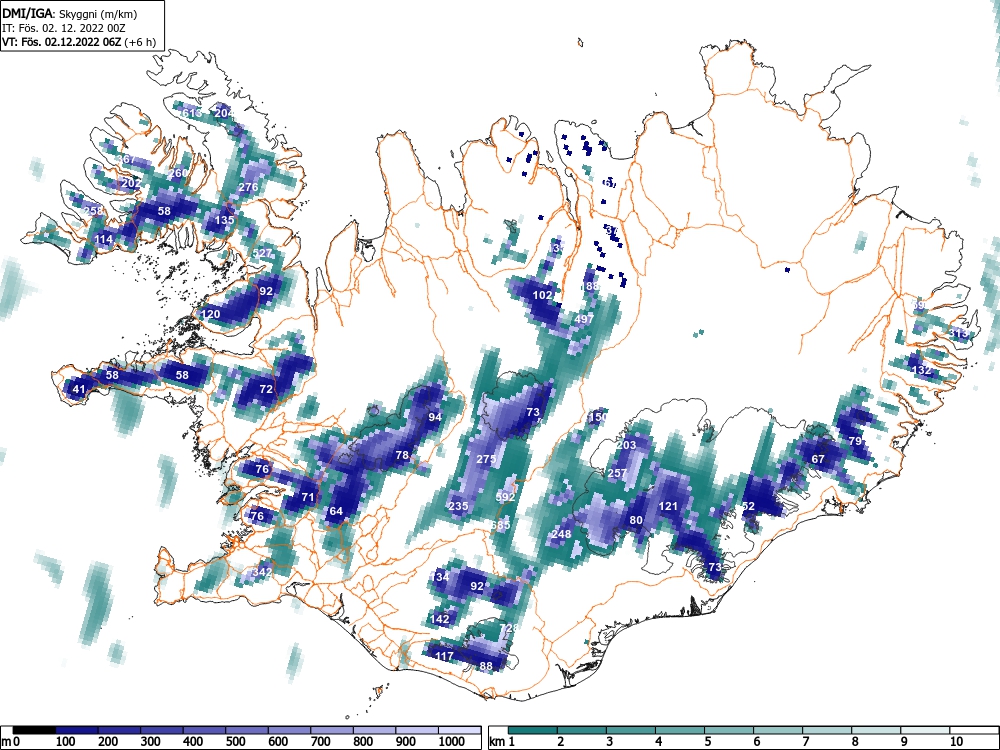Image resolution: width=1000 pixels, height=750 pixels.
Task: Click the visibility value '134' on the map
Action: 440,577
